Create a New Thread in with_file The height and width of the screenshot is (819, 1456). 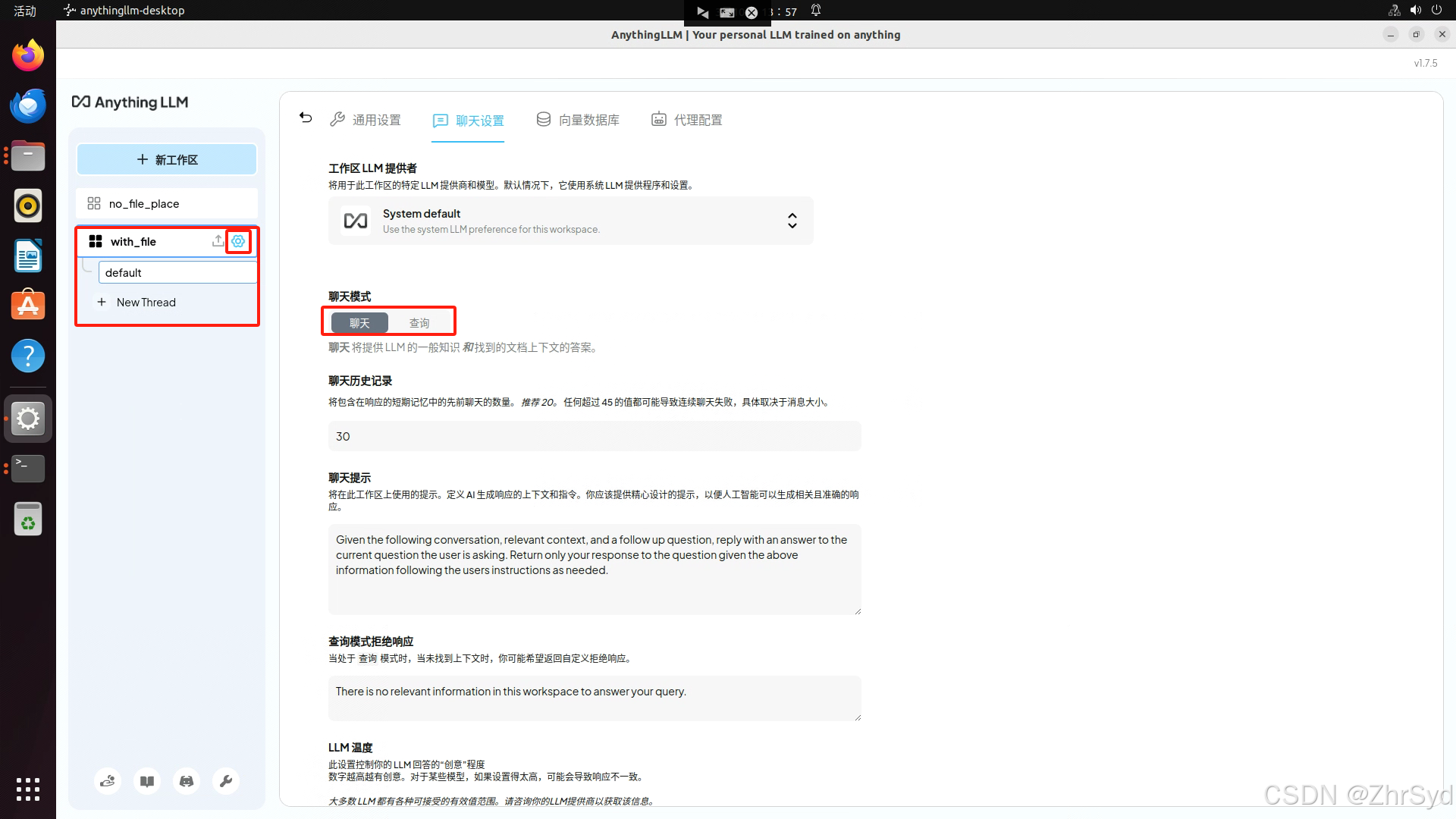coord(146,303)
